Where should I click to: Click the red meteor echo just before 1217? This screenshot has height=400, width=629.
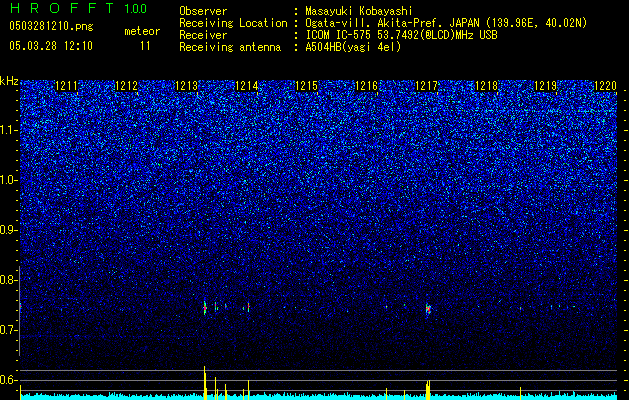point(428,310)
